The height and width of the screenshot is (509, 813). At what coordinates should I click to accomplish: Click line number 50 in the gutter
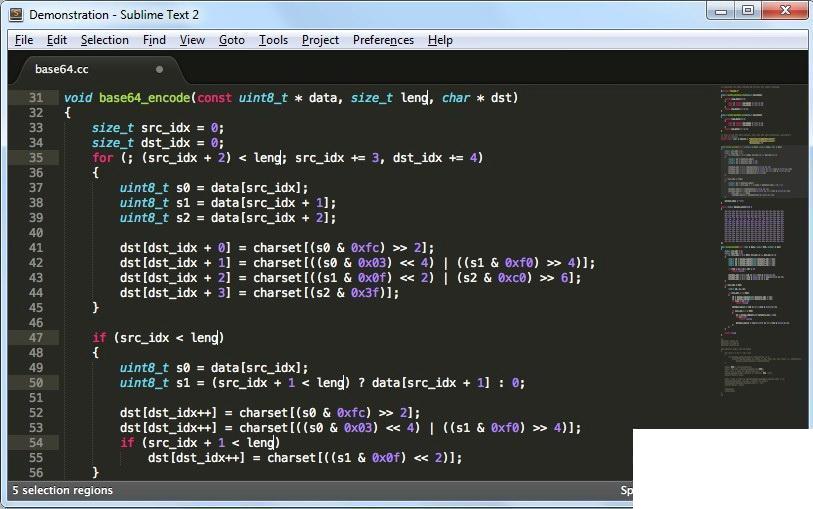tap(36, 383)
